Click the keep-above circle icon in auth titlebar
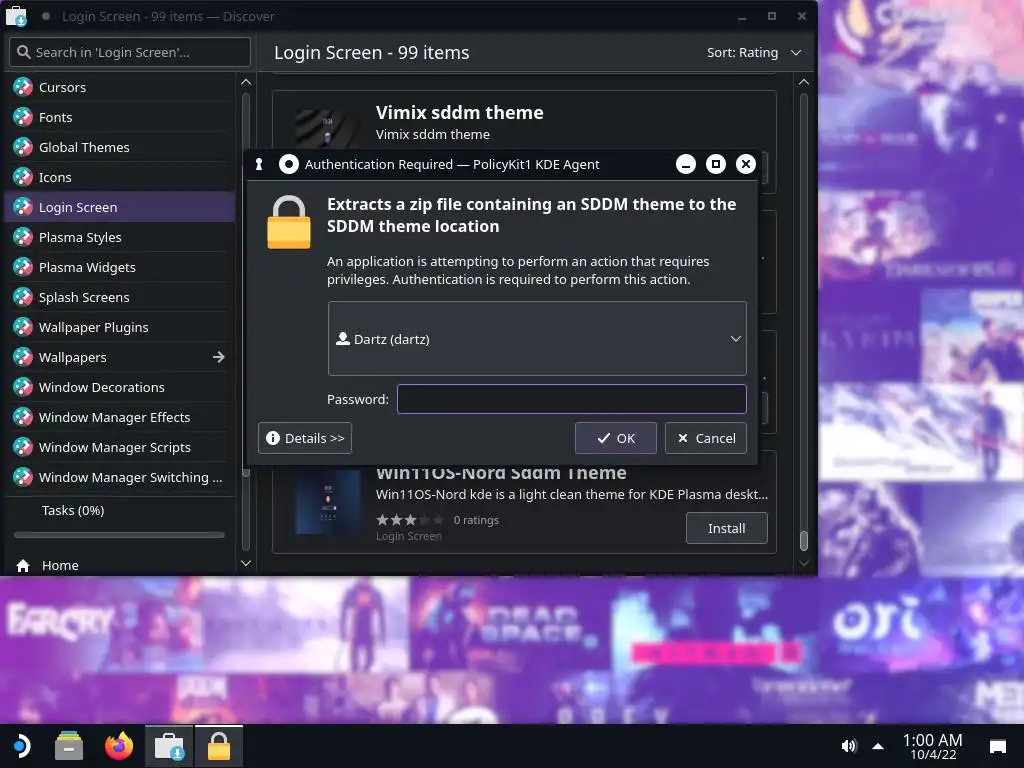 [288, 165]
